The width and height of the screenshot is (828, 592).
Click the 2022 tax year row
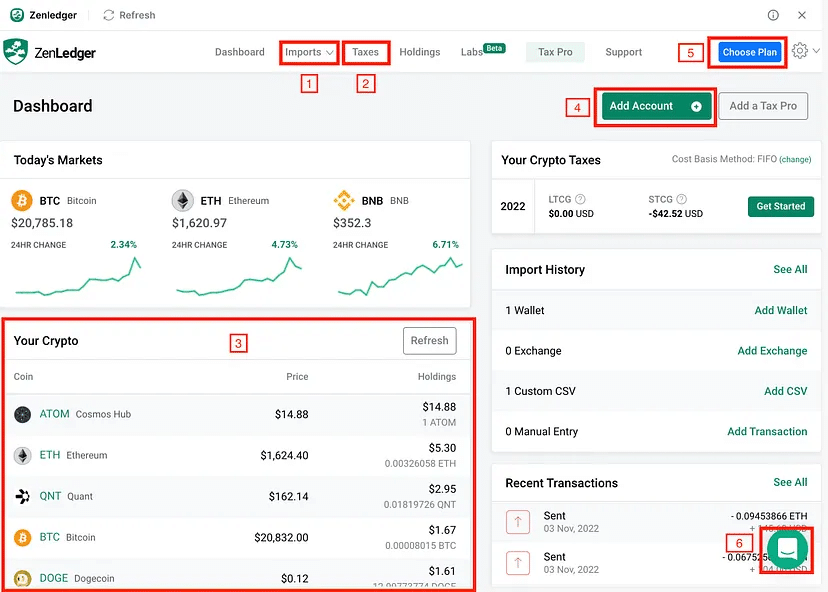512,206
